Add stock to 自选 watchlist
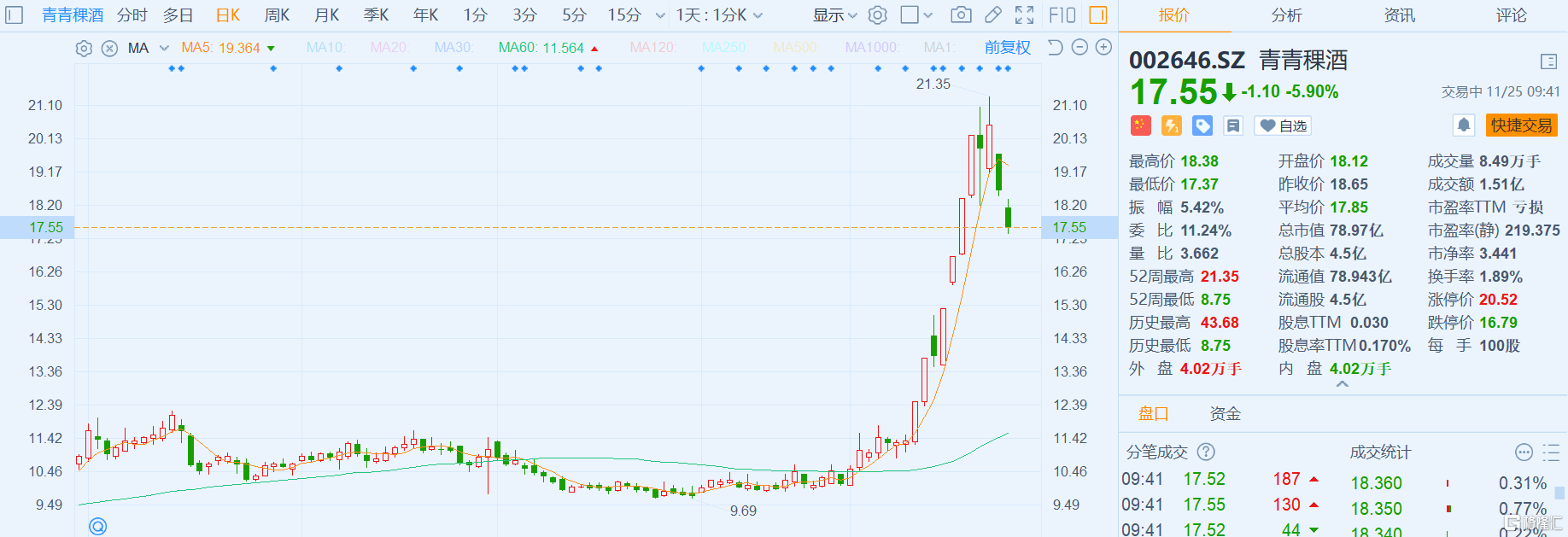This screenshot has width=1568, height=537. tap(1283, 125)
